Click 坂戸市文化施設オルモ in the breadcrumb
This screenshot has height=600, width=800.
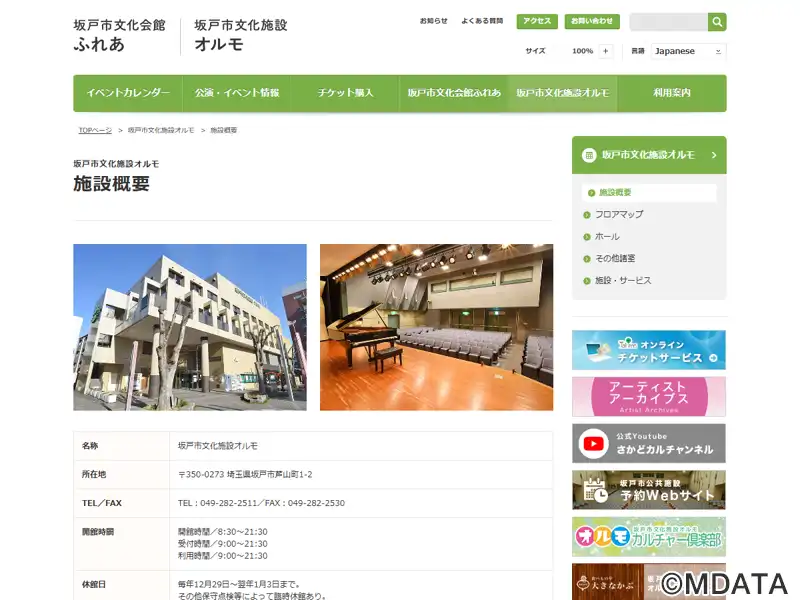pos(161,131)
